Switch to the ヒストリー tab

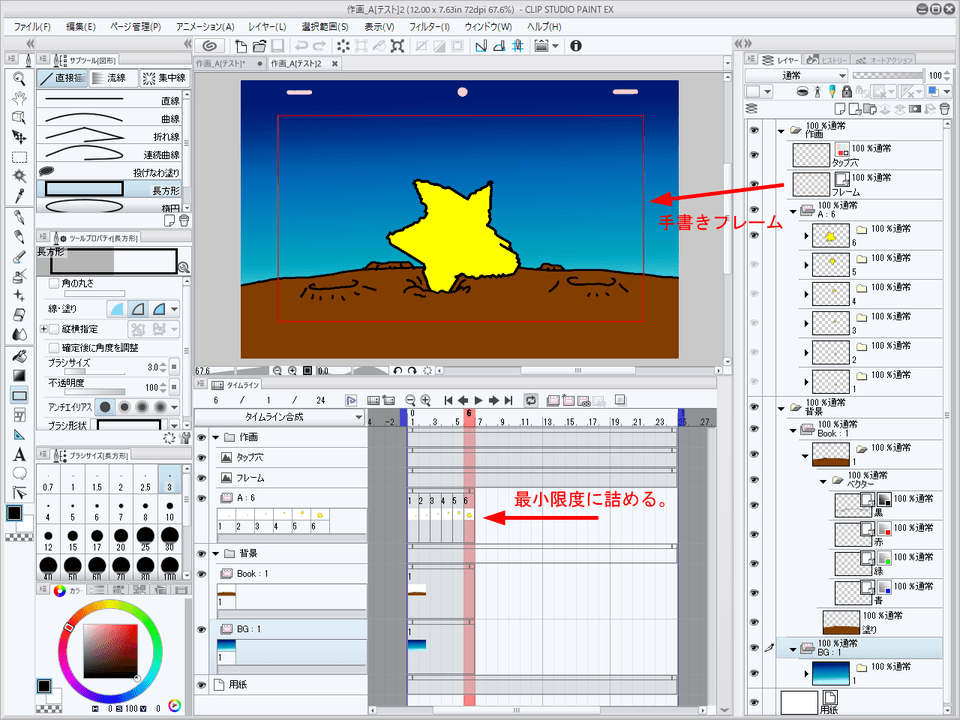[832, 60]
